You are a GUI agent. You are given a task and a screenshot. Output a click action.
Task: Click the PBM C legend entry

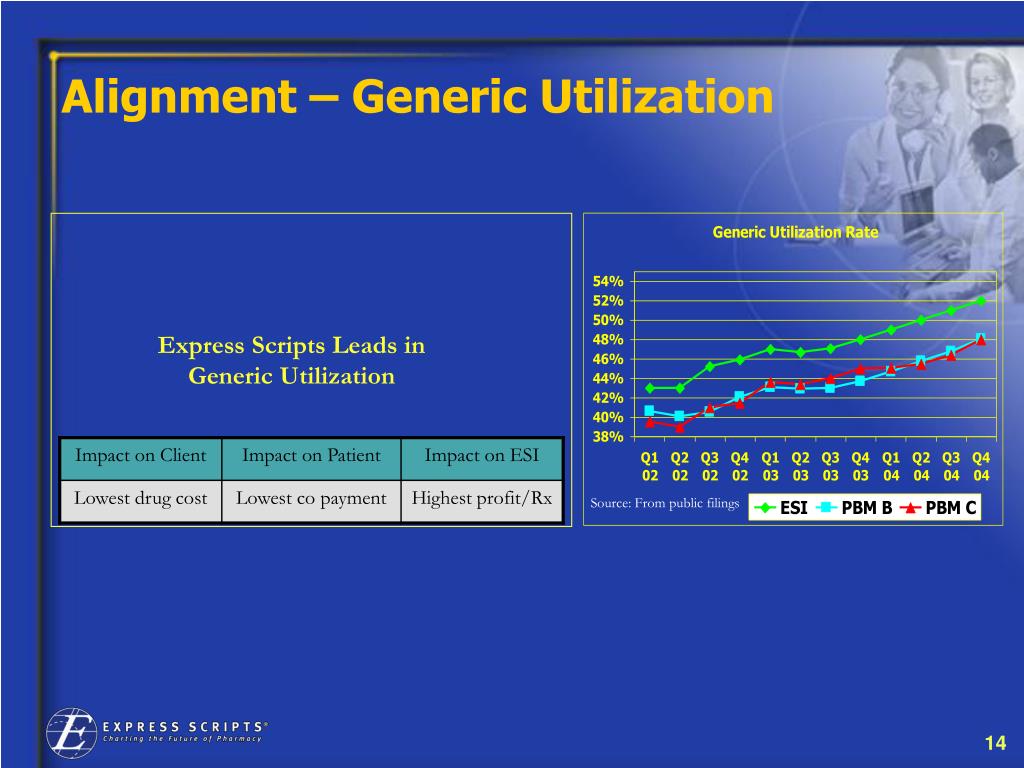point(938,507)
